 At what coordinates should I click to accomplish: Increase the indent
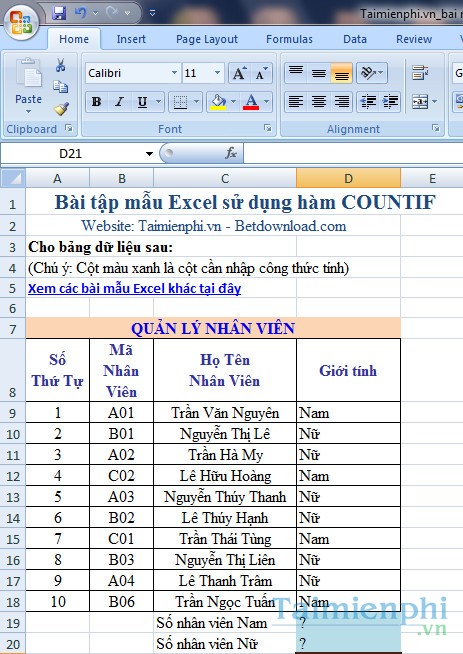(x=390, y=101)
